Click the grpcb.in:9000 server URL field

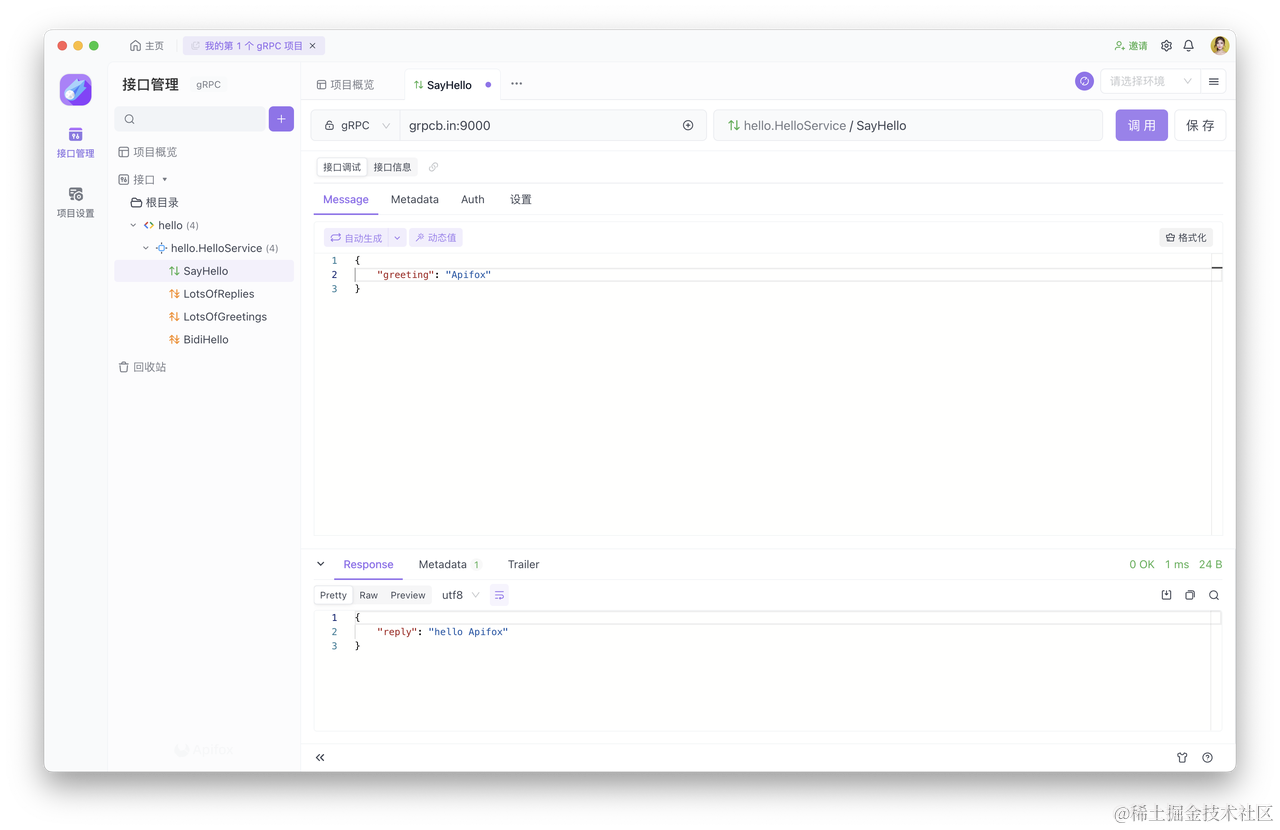pyautogui.click(x=540, y=126)
